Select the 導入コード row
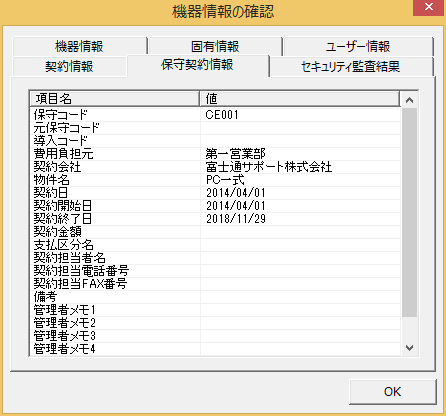The height and width of the screenshot is (416, 446). pos(215,141)
